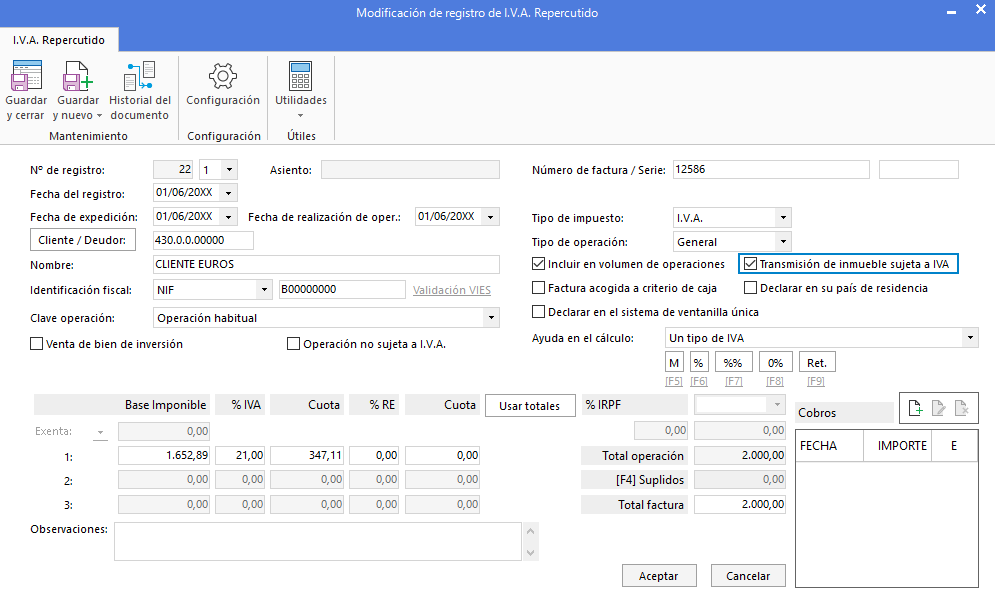Image resolution: width=995 pixels, height=603 pixels.
Task: Click the Cliente / Deudor button
Action: coord(82,240)
